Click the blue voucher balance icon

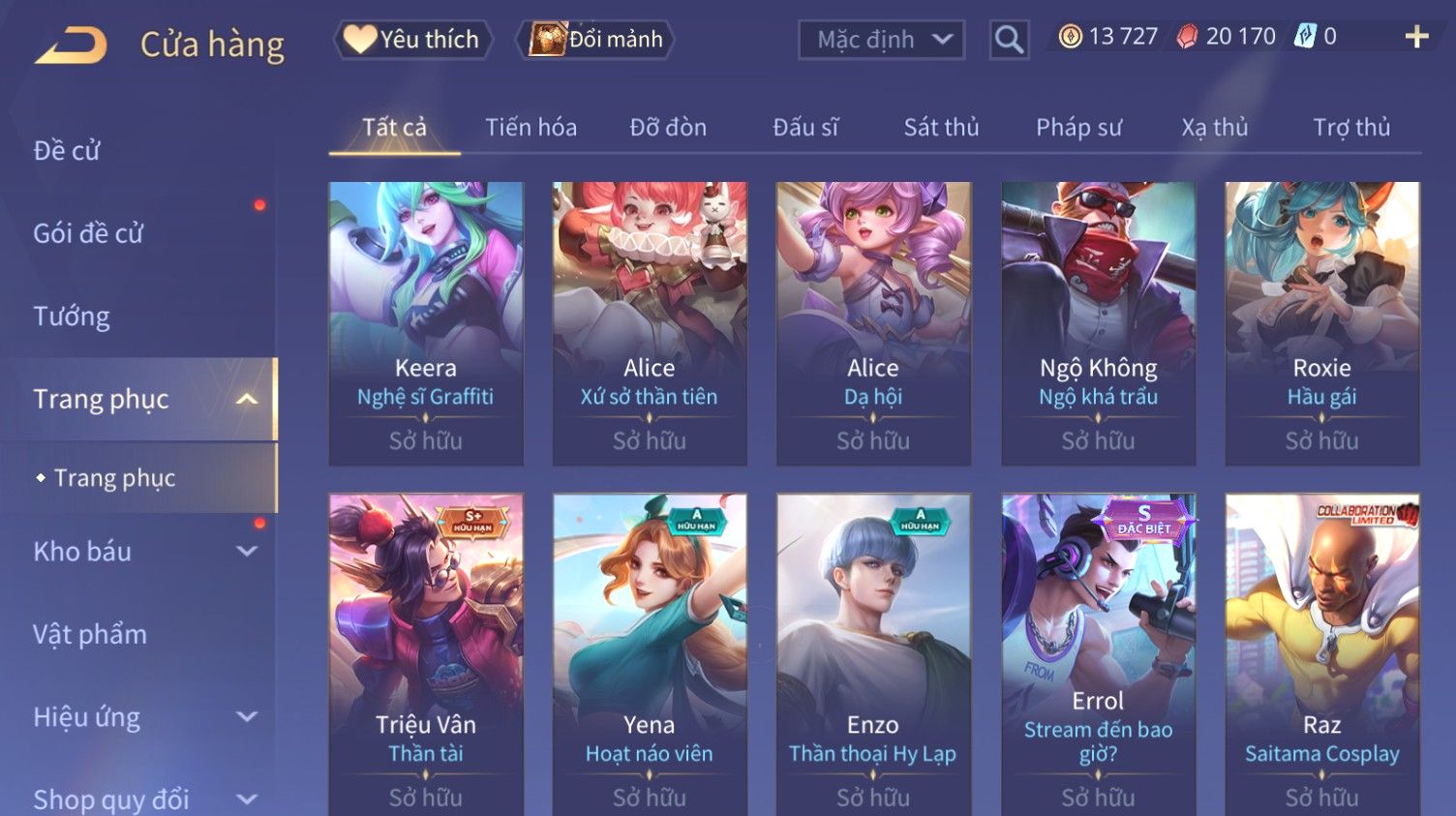[1306, 37]
